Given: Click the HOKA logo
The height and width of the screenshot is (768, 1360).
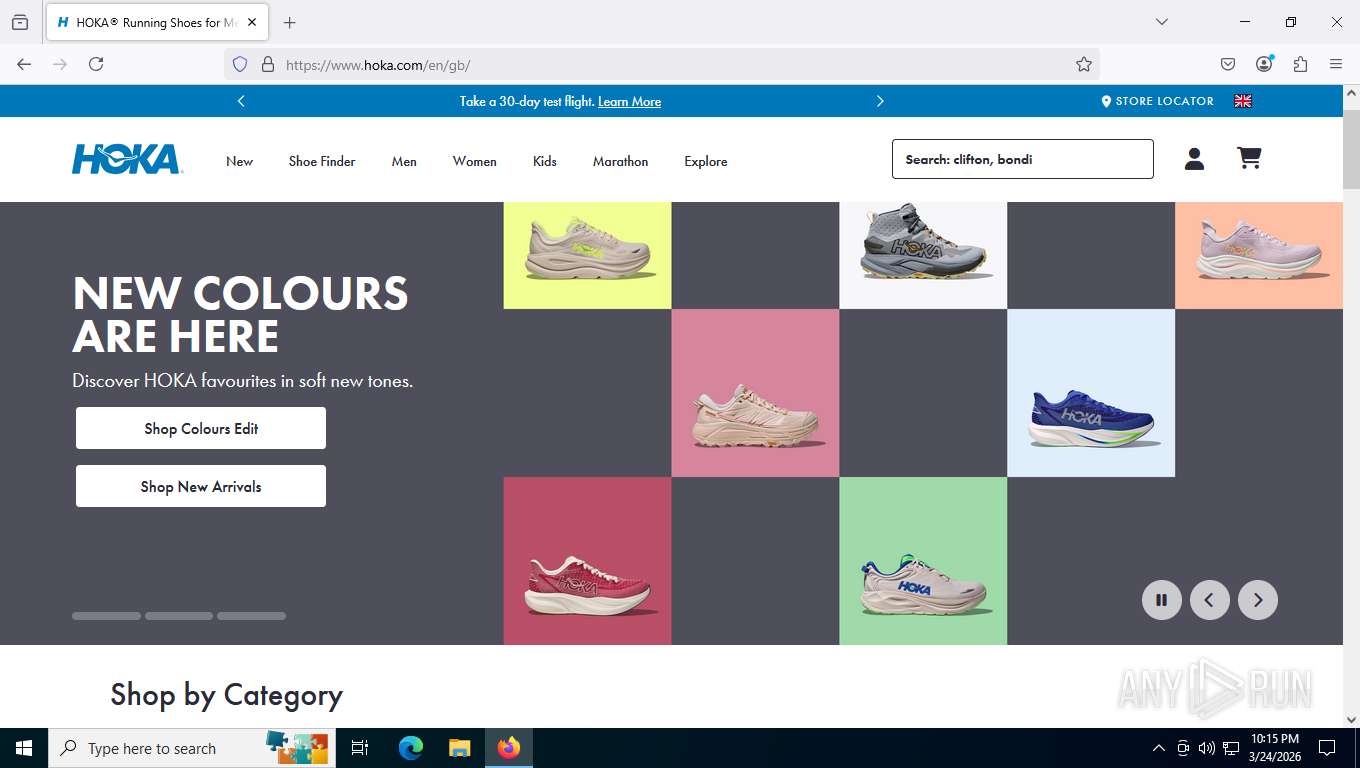Looking at the screenshot, I should (127, 159).
